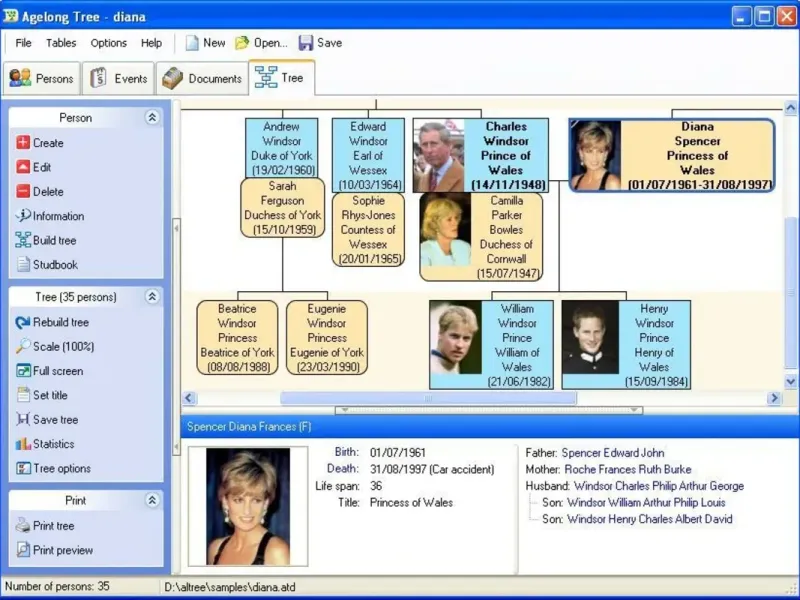The height and width of the screenshot is (600, 800).
Task: Click the Print tree printer icon
Action: [23, 525]
